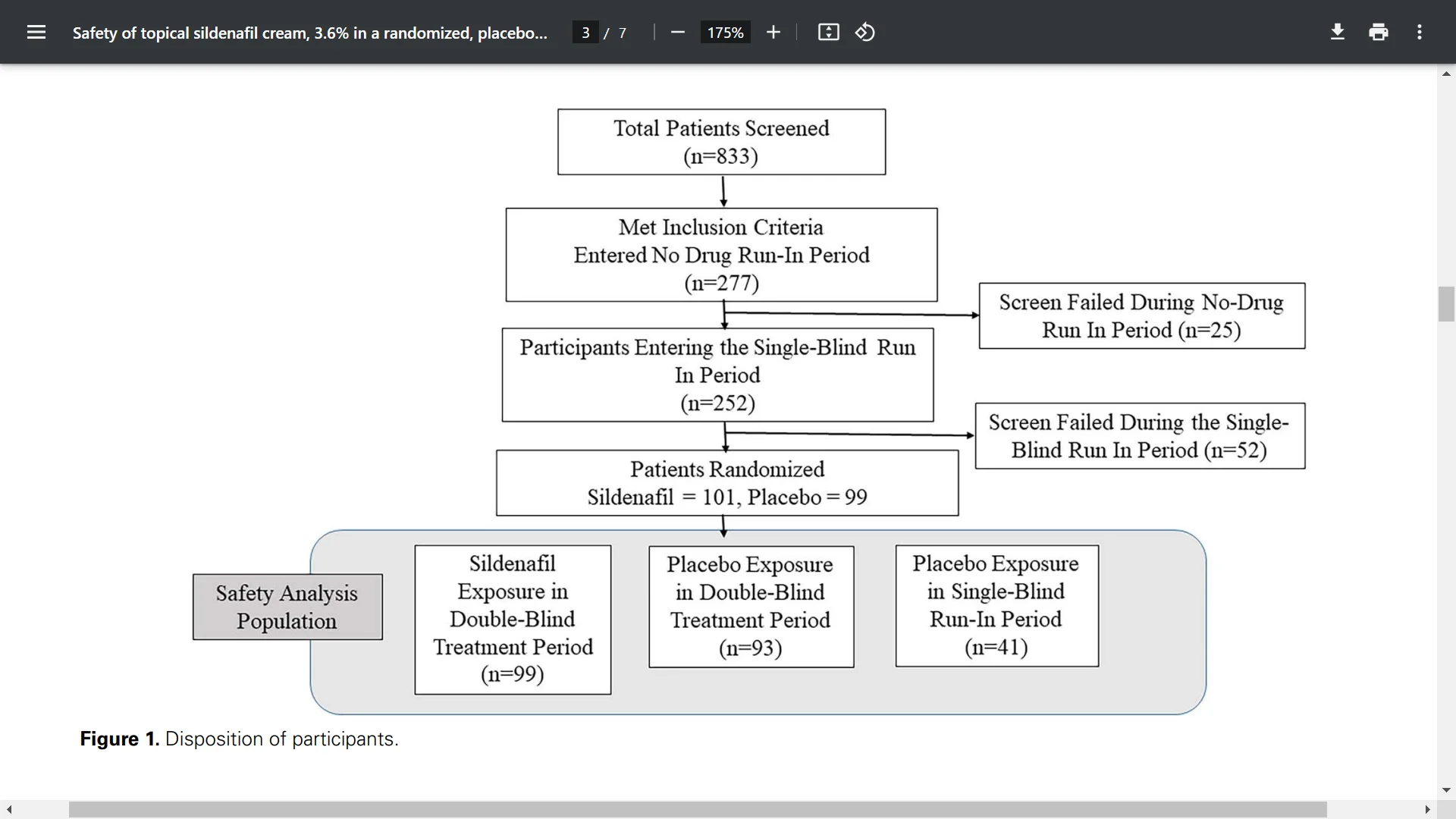The image size is (1456, 819).
Task: Click the vertical scrollbar thumb
Action: 1446,304
